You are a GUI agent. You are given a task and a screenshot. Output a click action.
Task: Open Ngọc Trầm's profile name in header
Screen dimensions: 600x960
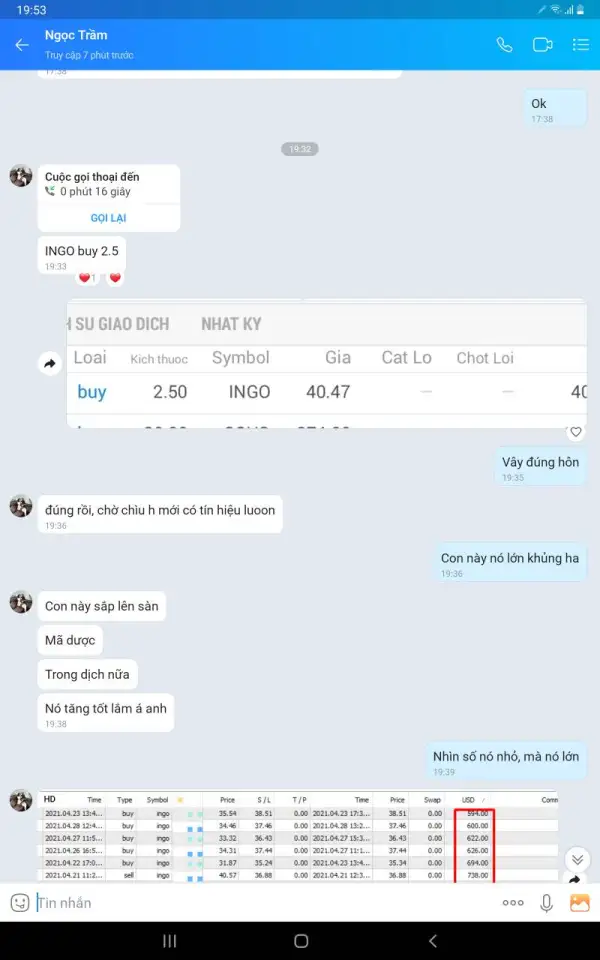[76, 36]
